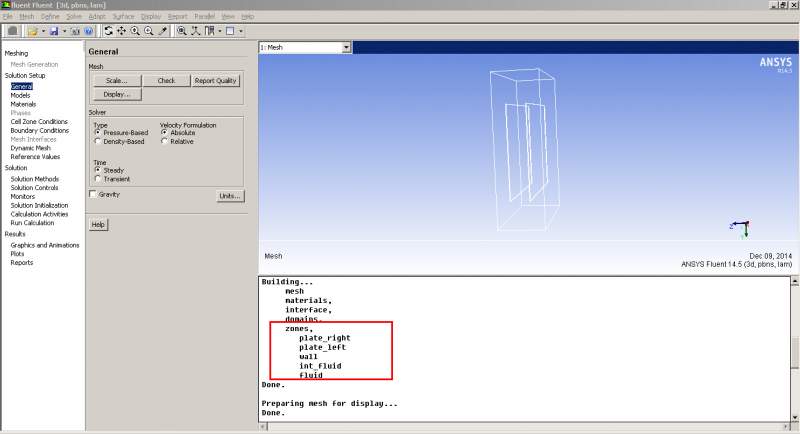Click the console scroll up arrow

795,281
